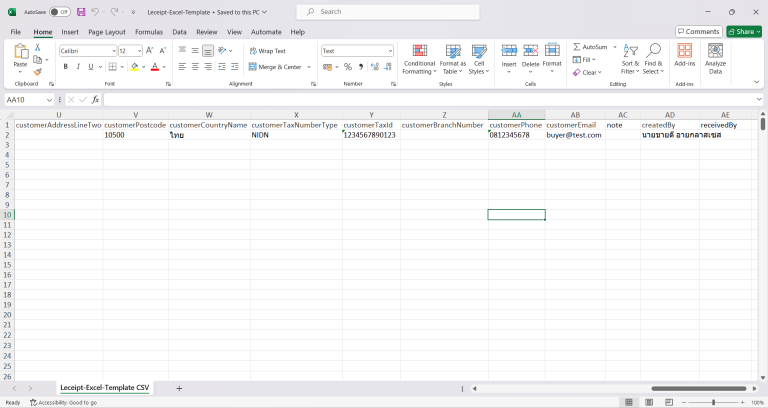Toggle the AutoSave switch
This screenshot has height=408, width=768.
pos(60,12)
